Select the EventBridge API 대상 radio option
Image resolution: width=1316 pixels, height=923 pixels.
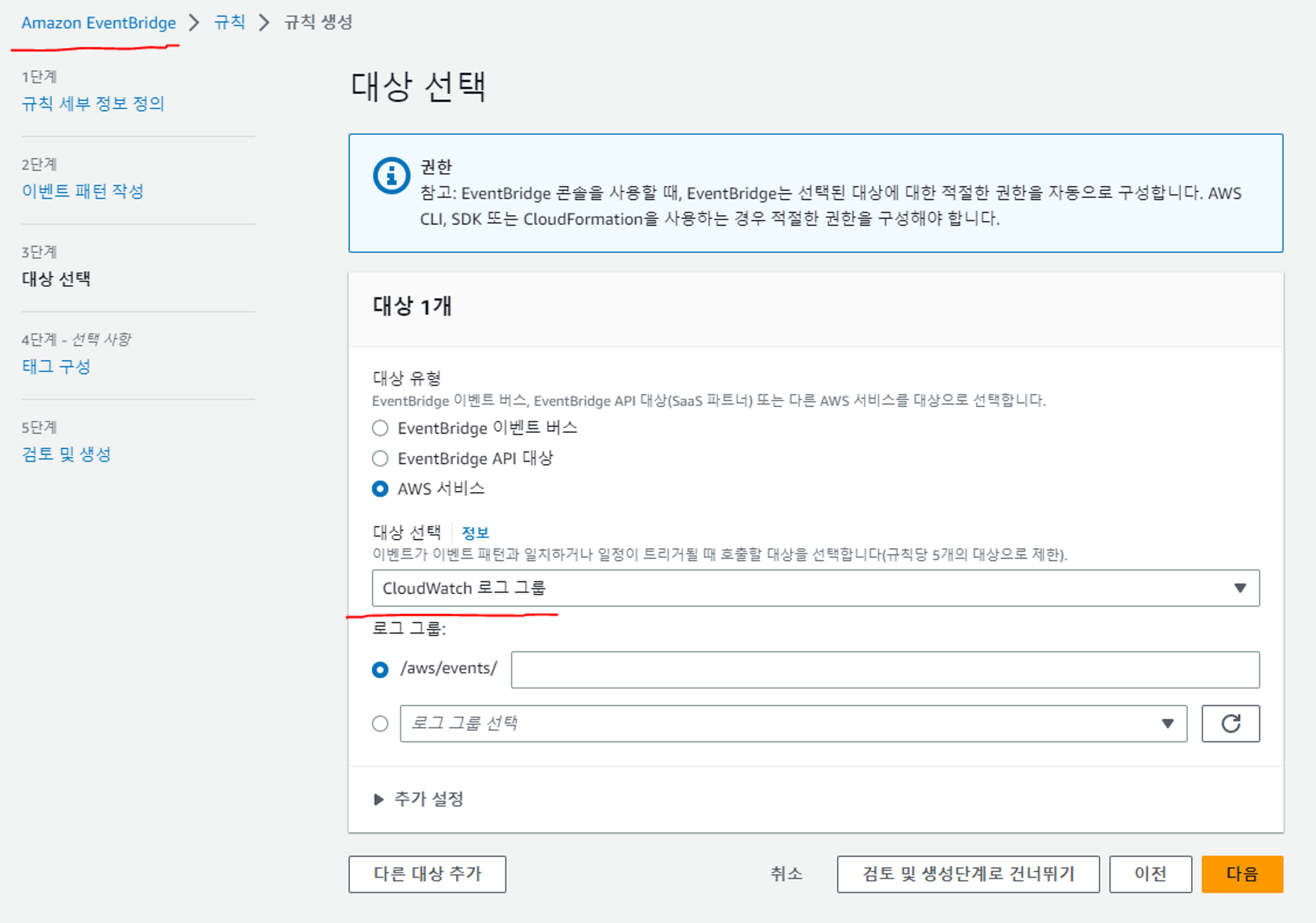coord(380,459)
